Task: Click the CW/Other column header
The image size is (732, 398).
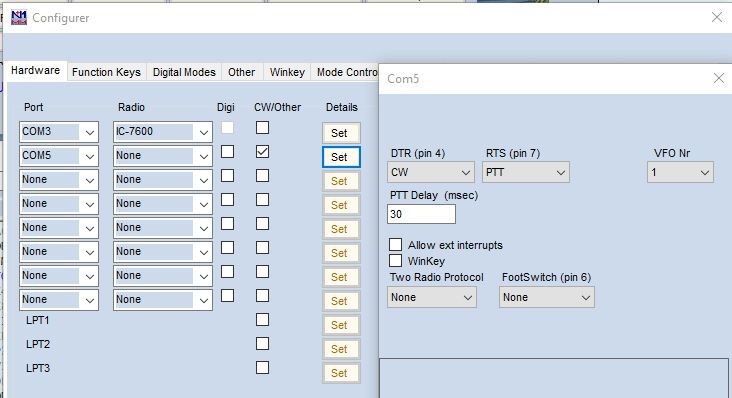Action: (277, 107)
